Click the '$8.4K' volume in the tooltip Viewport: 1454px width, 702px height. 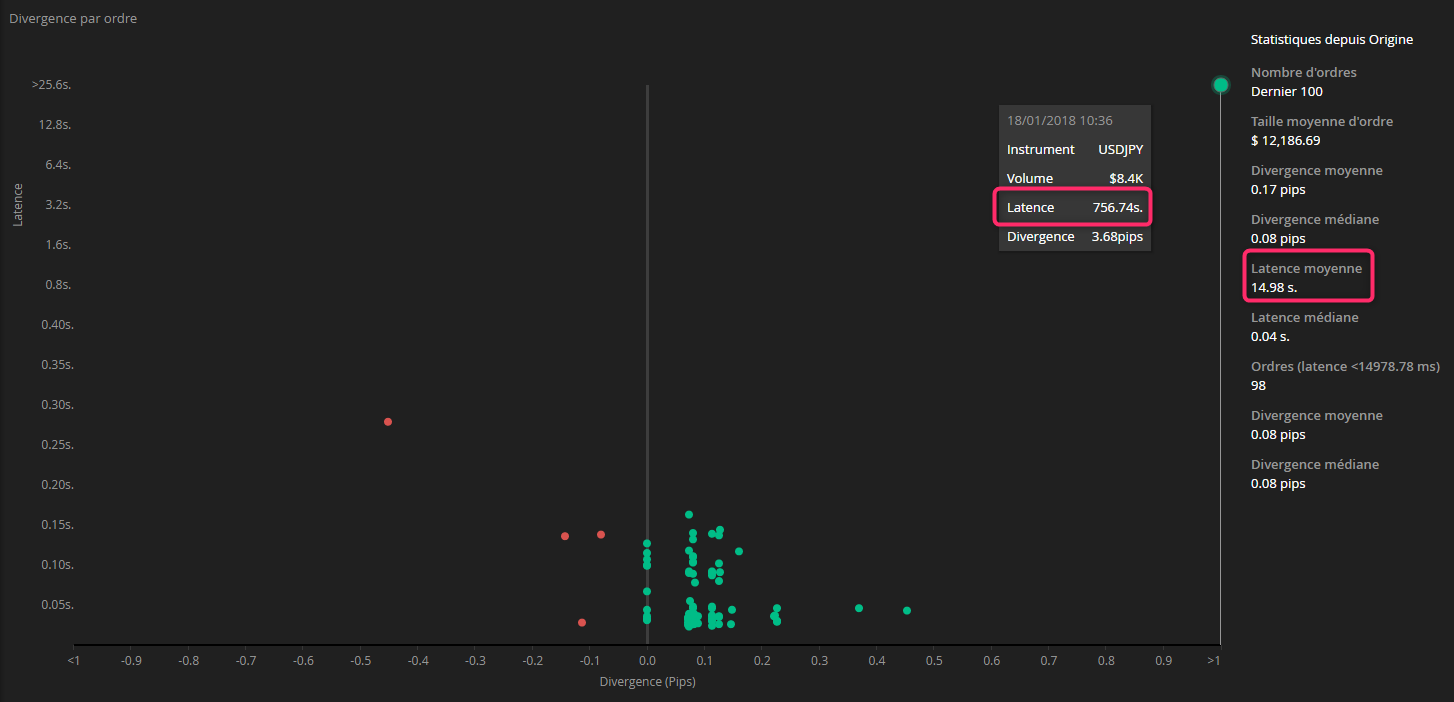click(x=1126, y=179)
